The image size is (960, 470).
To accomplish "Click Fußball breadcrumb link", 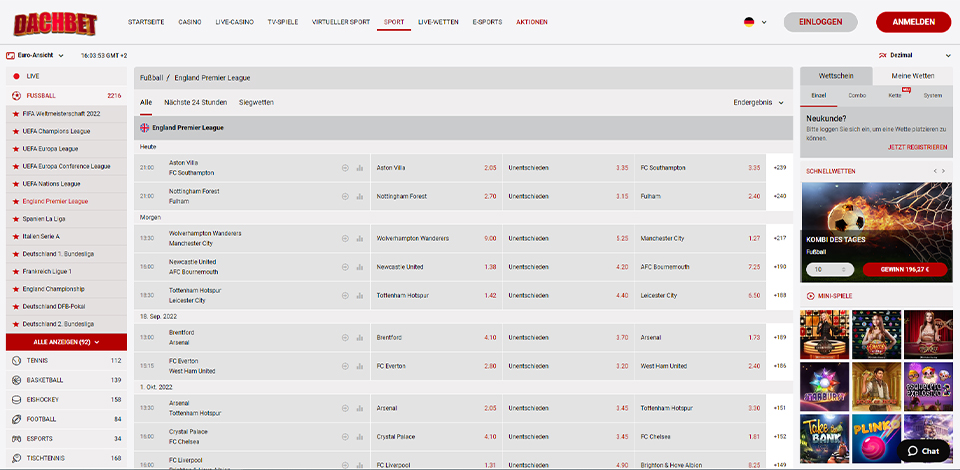I will tap(151, 78).
